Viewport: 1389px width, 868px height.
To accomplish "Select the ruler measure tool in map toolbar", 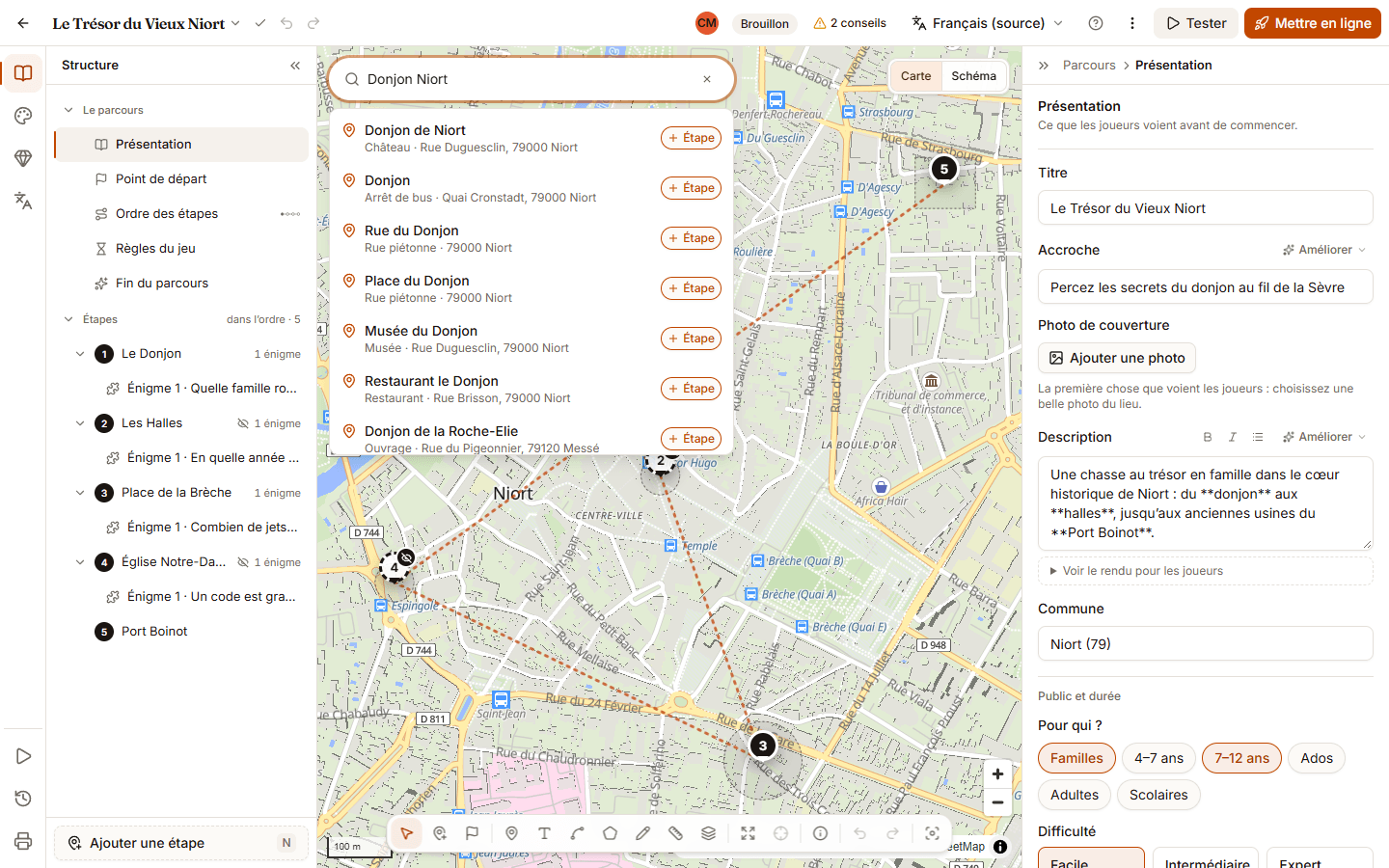I will pos(676,833).
